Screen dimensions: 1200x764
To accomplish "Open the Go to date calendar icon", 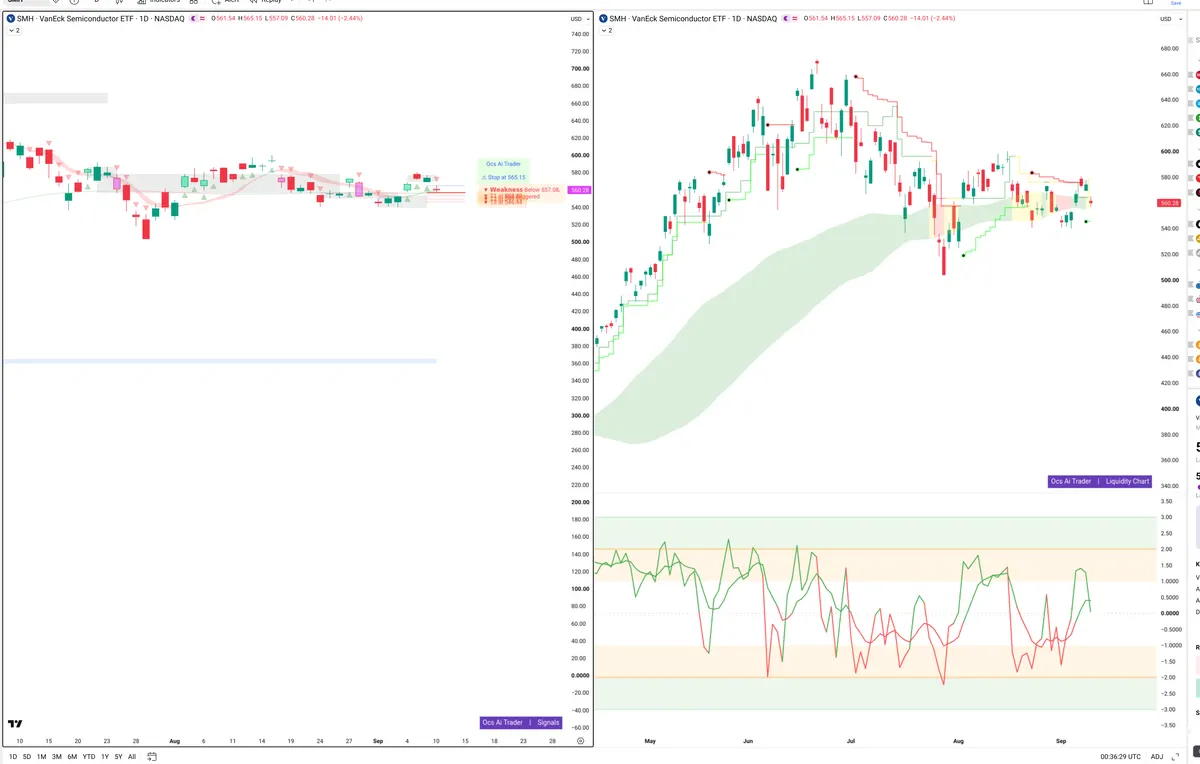I will (152, 757).
